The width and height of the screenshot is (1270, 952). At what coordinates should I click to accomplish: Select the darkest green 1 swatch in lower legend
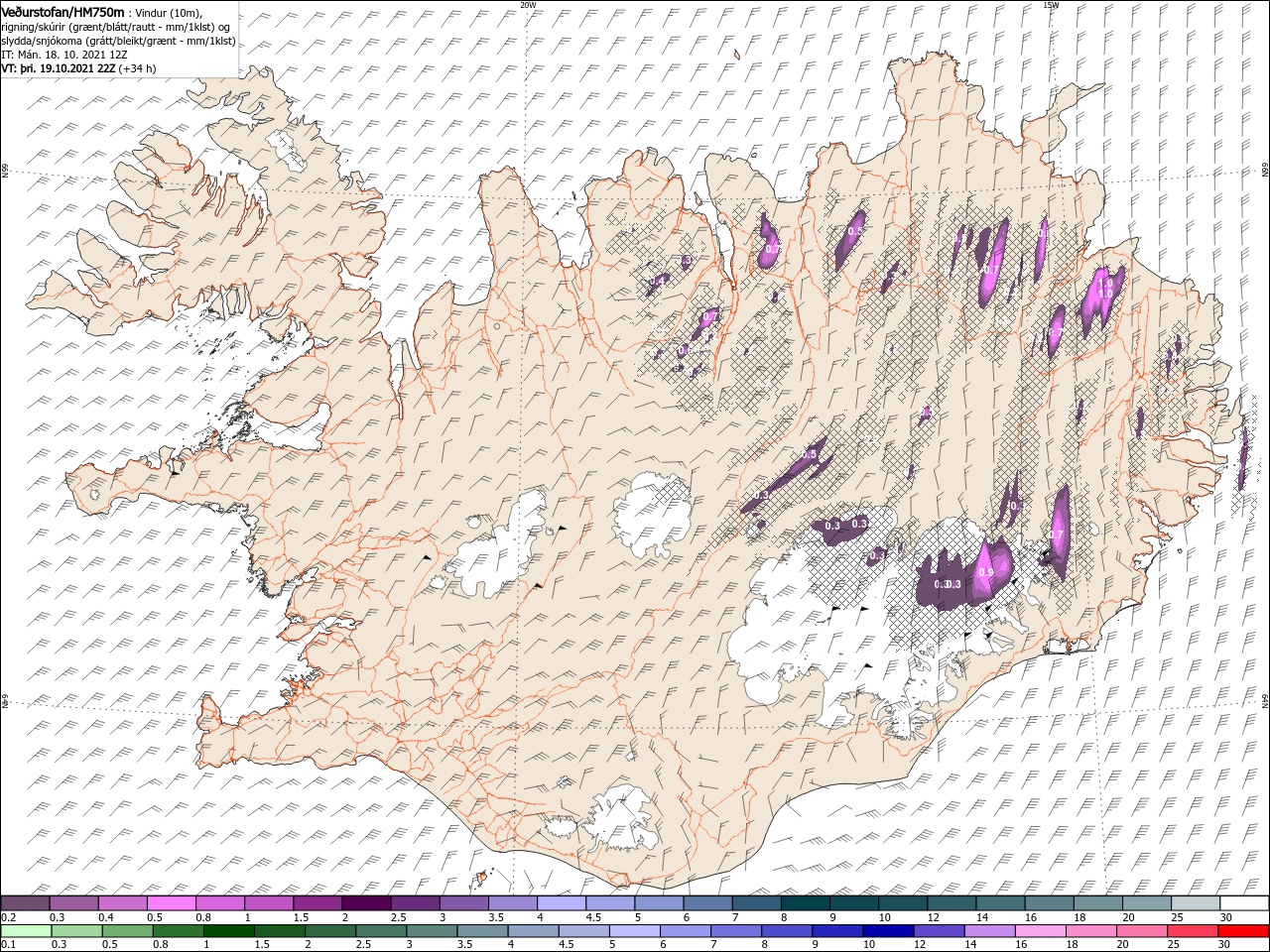point(228,930)
